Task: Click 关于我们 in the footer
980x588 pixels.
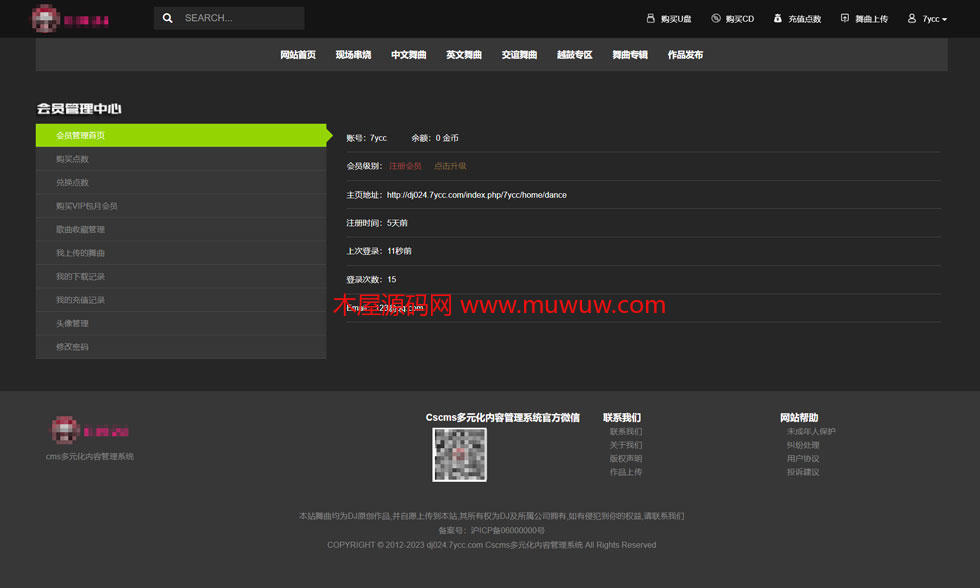Action: (626, 445)
